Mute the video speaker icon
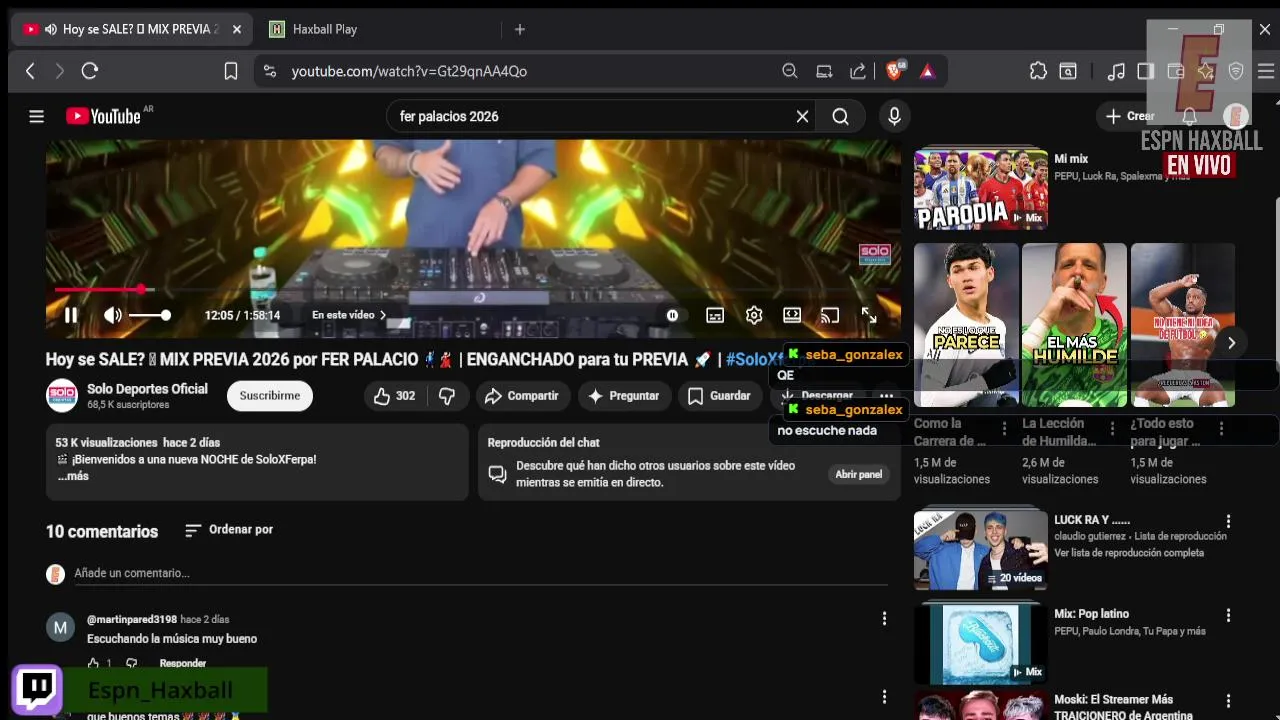The width and height of the screenshot is (1280, 720). (x=113, y=315)
